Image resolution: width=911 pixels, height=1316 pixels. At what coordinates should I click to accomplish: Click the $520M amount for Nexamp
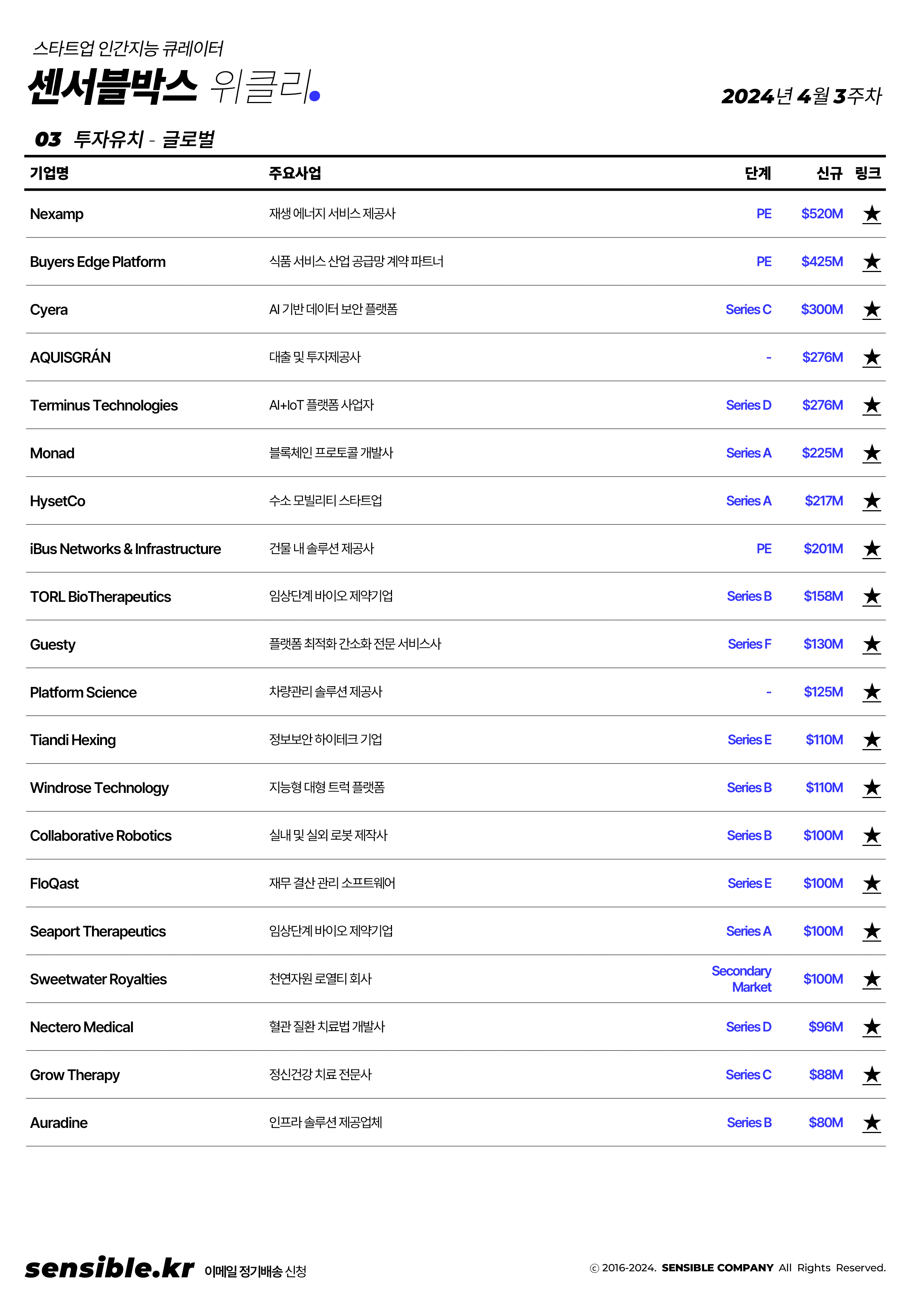click(822, 214)
